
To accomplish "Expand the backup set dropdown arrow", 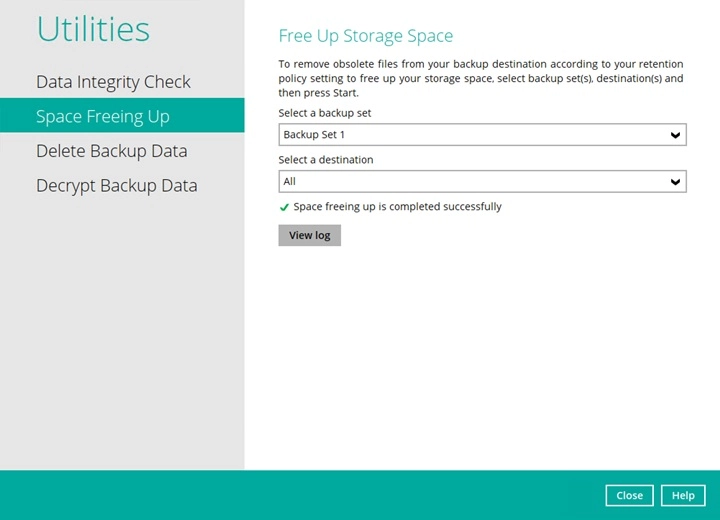I will tap(675, 135).
